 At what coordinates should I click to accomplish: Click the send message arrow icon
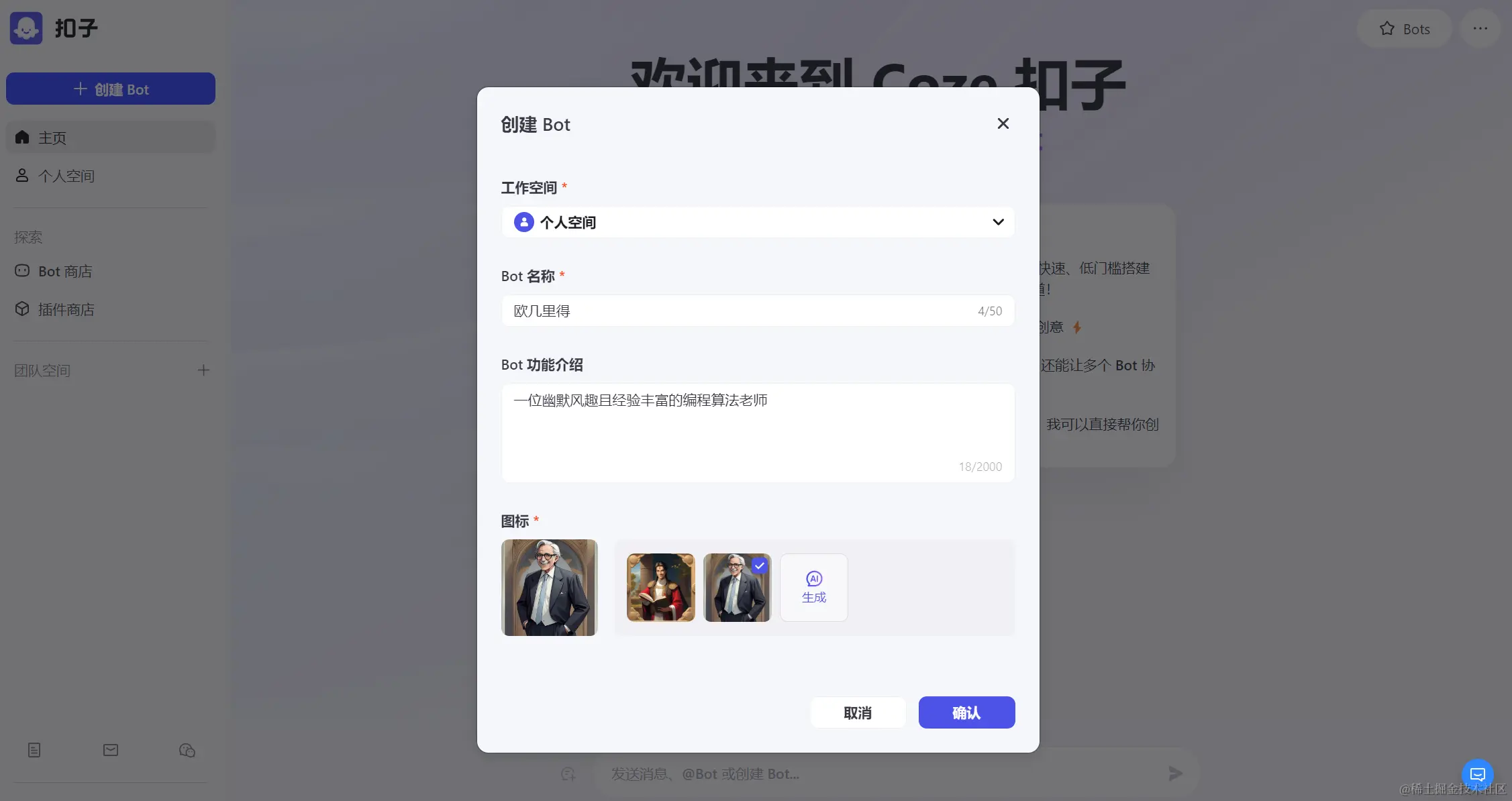click(x=1175, y=773)
